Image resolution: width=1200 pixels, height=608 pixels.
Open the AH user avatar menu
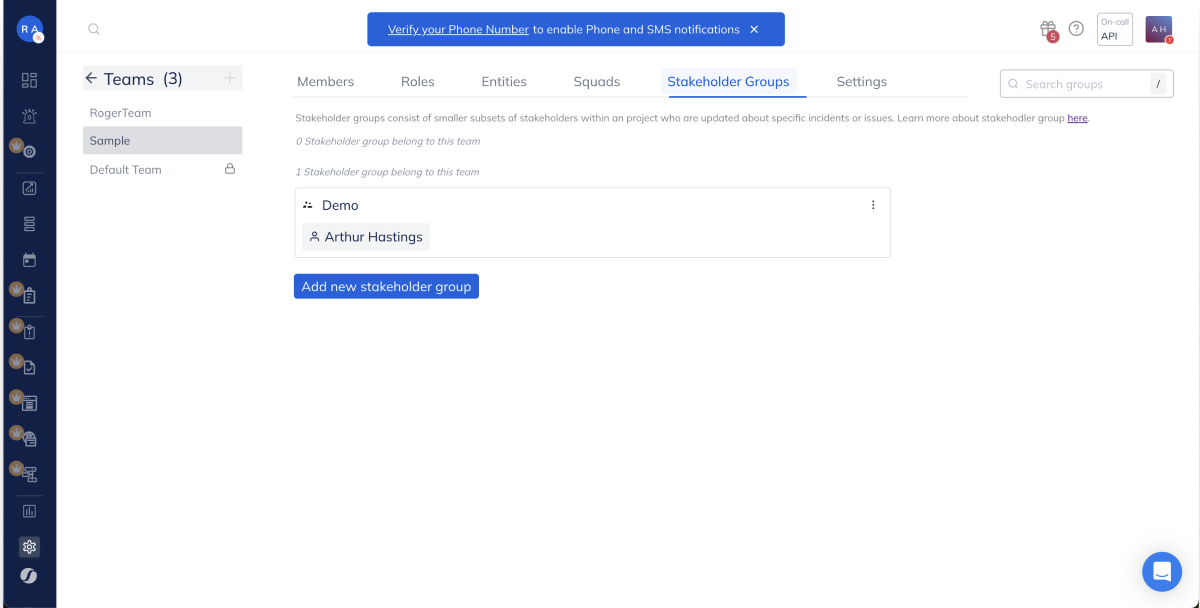(1158, 29)
